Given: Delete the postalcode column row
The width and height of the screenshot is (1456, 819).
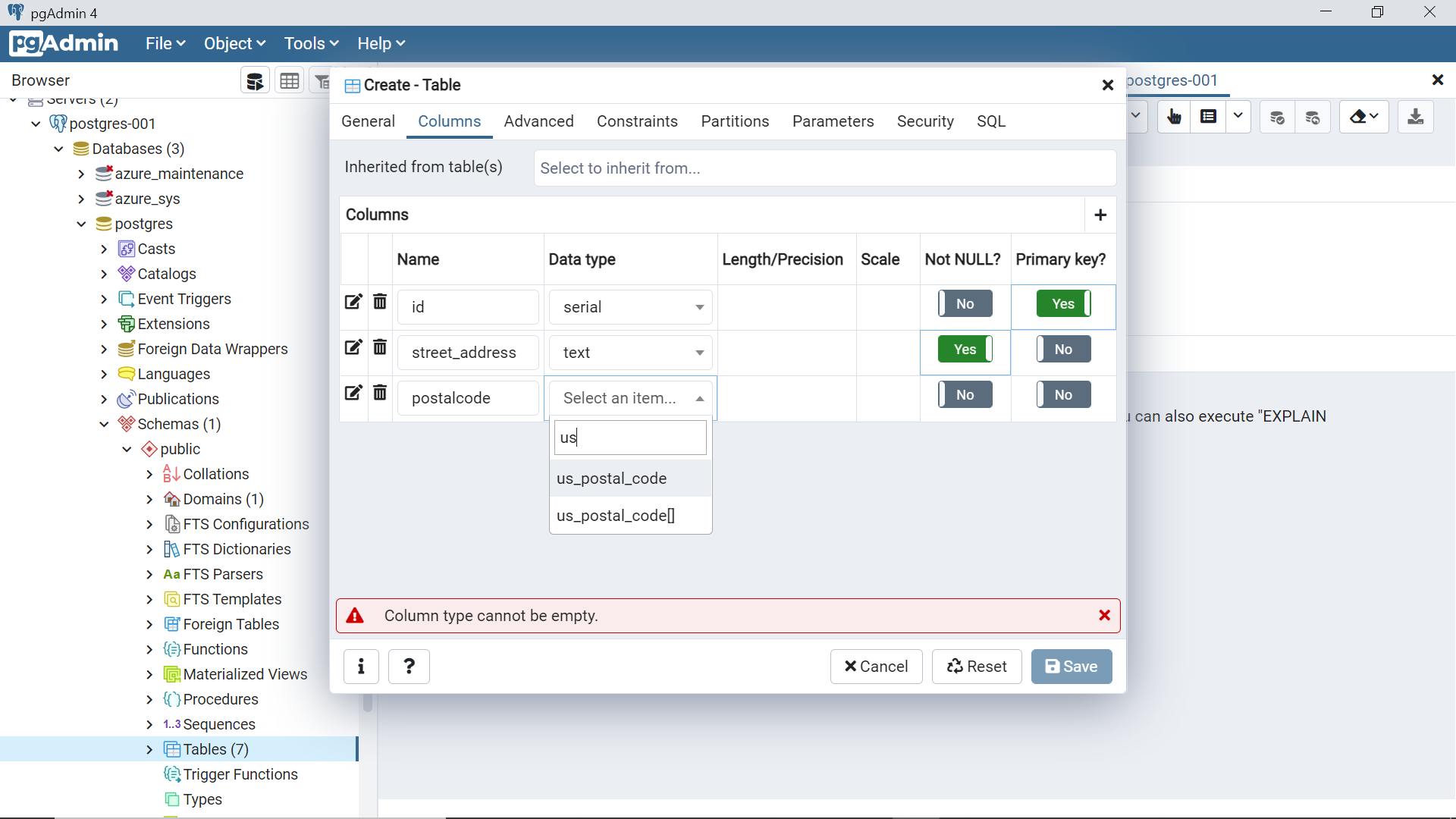Looking at the screenshot, I should coord(380,393).
